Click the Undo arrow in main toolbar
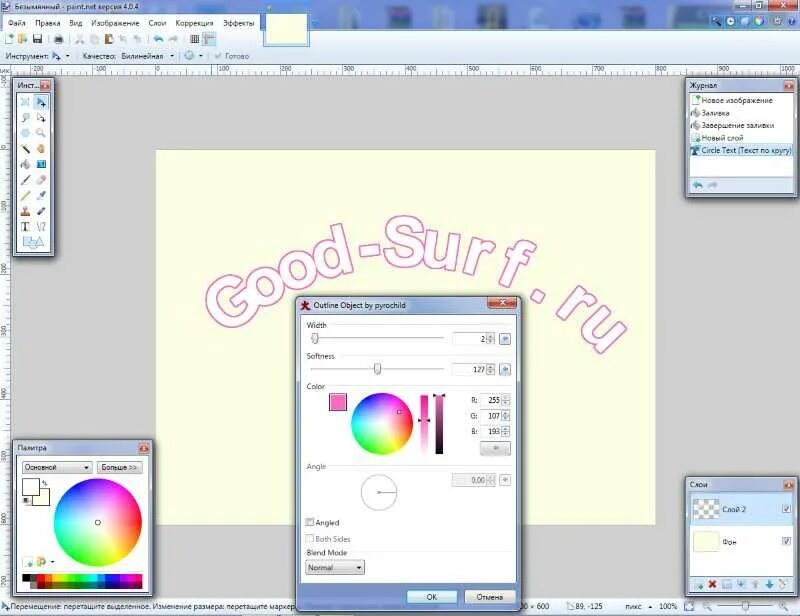800x616 pixels. pos(159,39)
